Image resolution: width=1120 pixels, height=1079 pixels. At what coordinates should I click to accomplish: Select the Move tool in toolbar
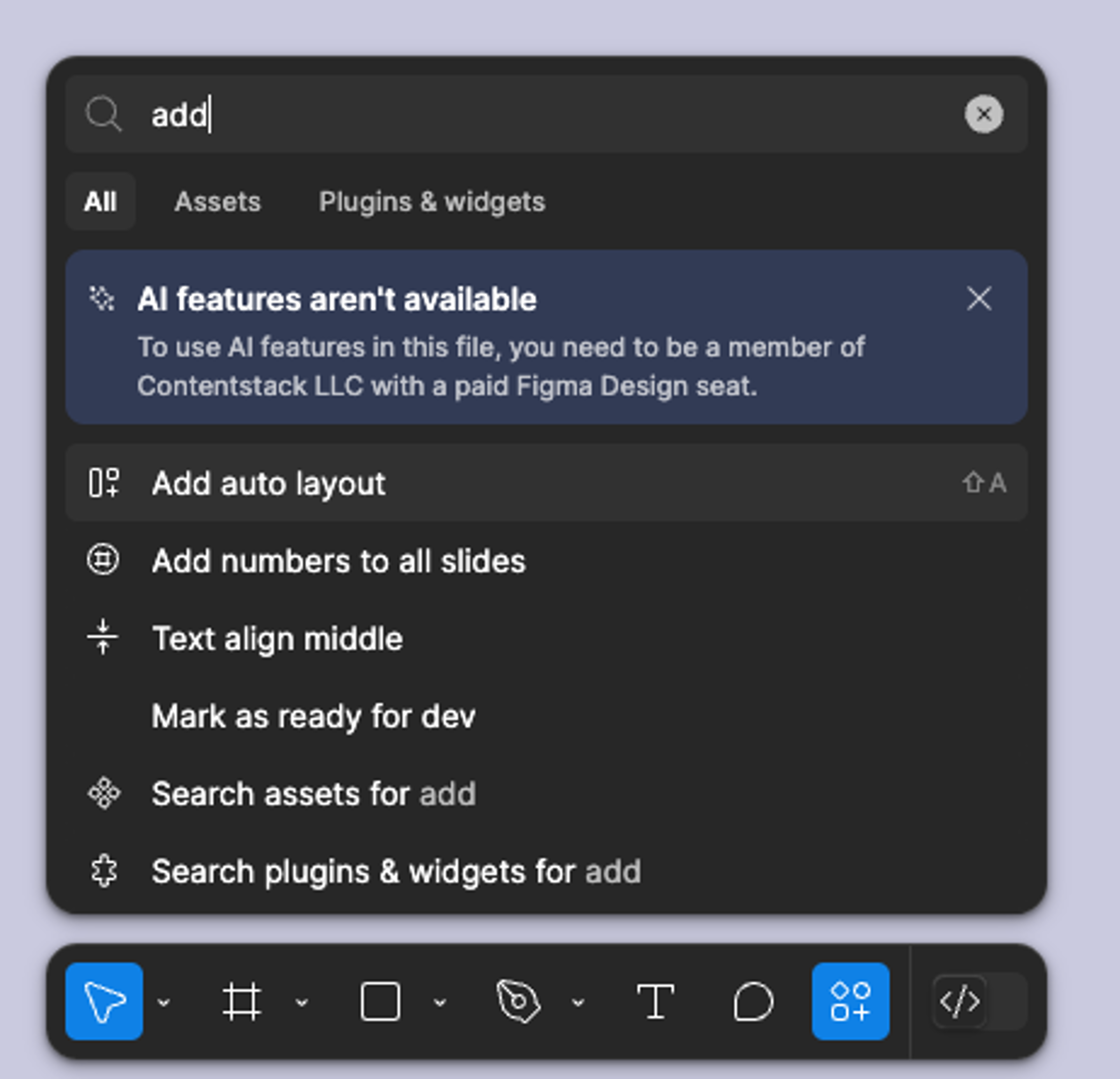point(104,1001)
